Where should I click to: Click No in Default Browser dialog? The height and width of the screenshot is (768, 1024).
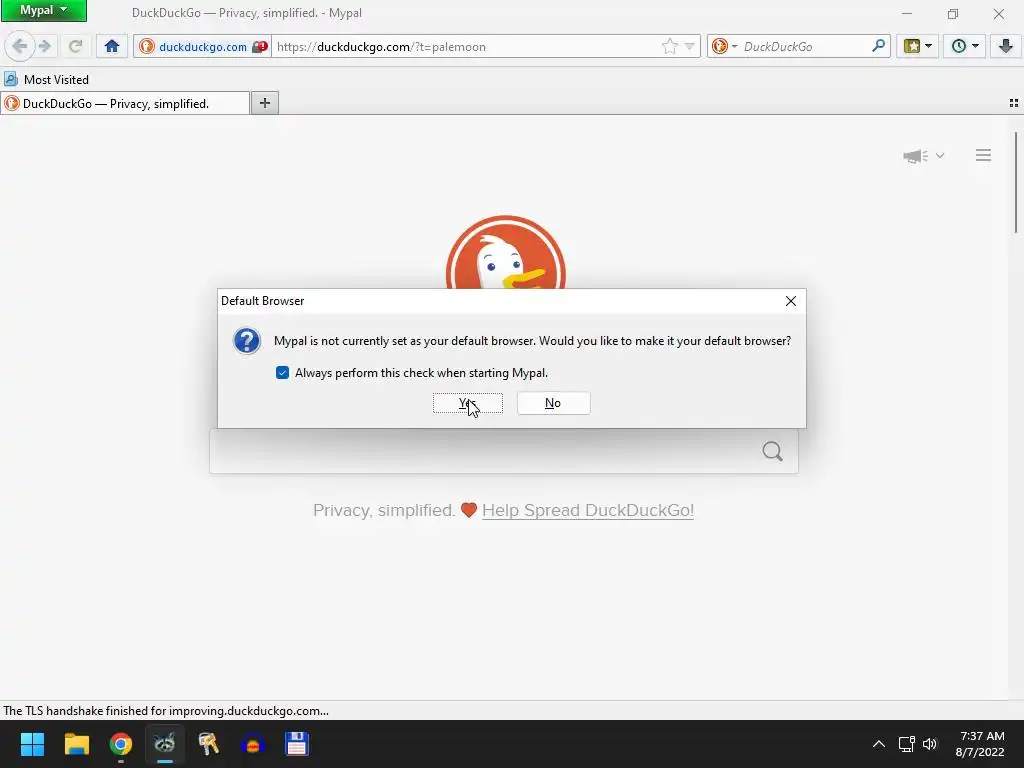[553, 403]
